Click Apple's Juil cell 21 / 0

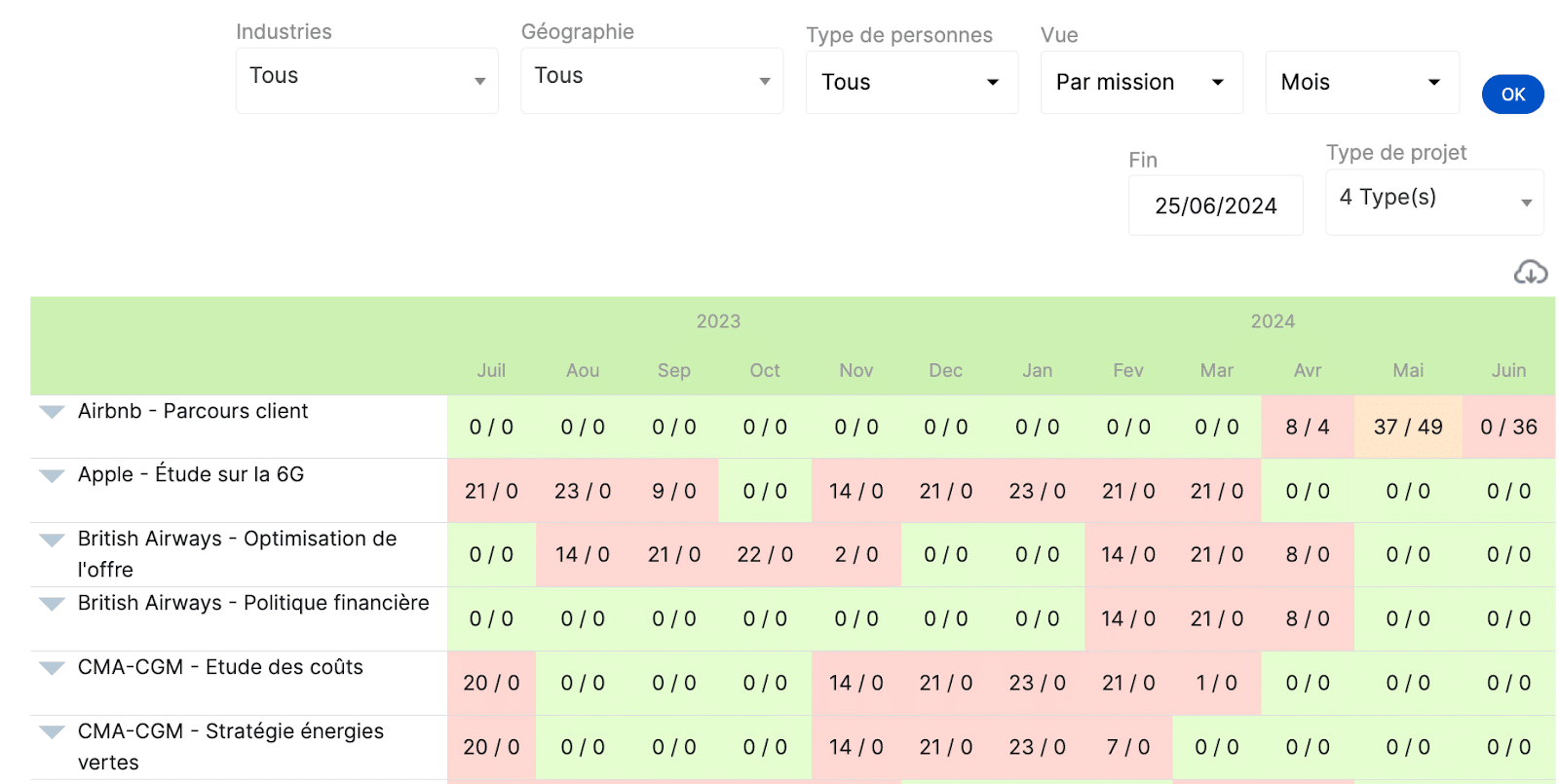pos(491,491)
